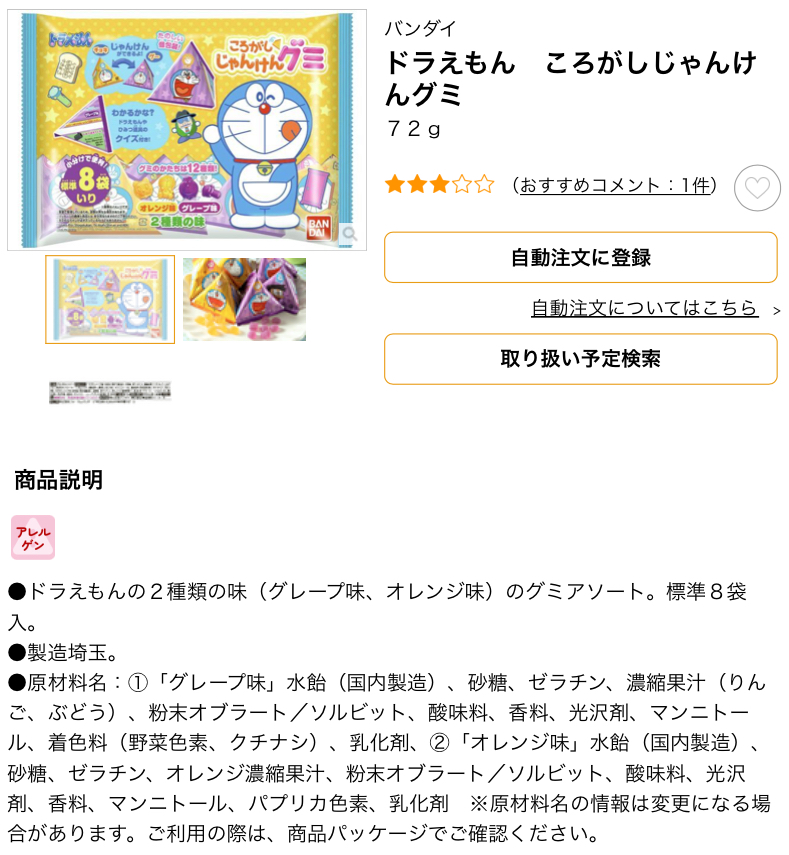Click the 商品説明 section heading
Image resolution: width=789 pixels, height=855 pixels.
[58, 480]
